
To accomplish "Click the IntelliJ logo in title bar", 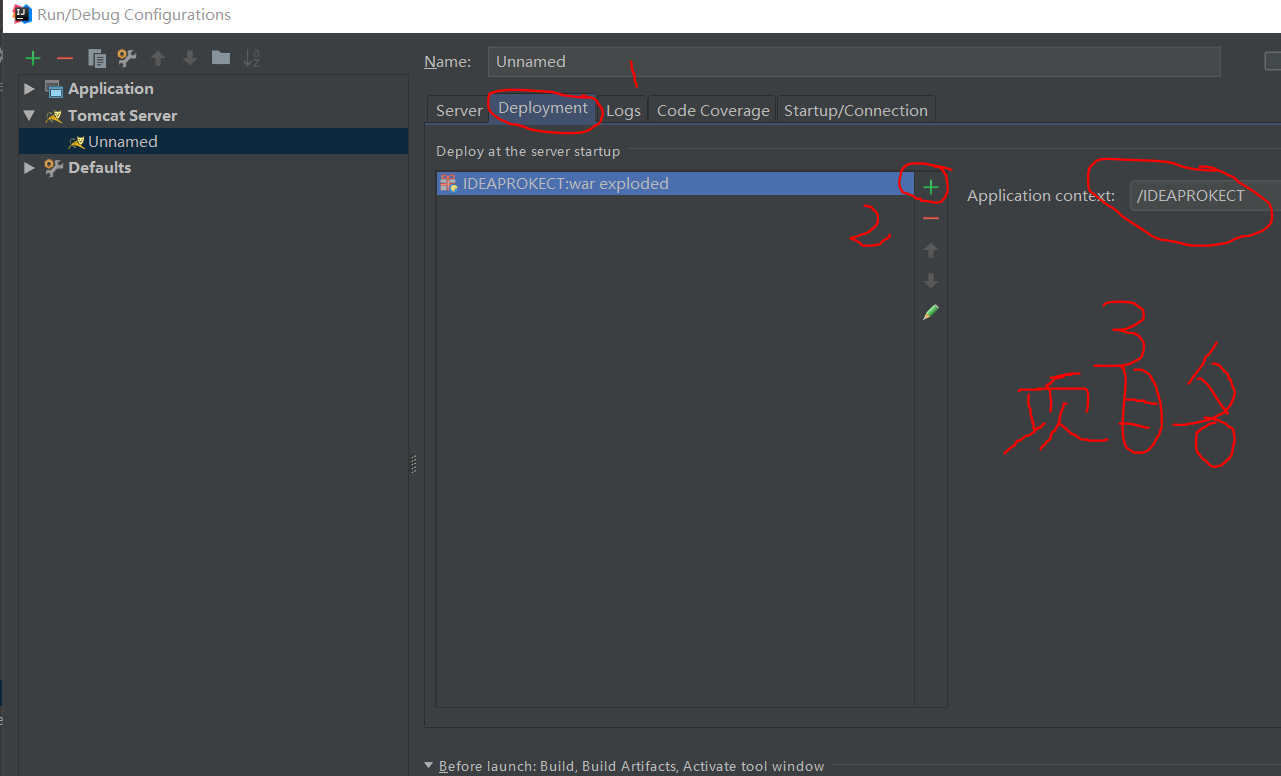I will coord(20,14).
